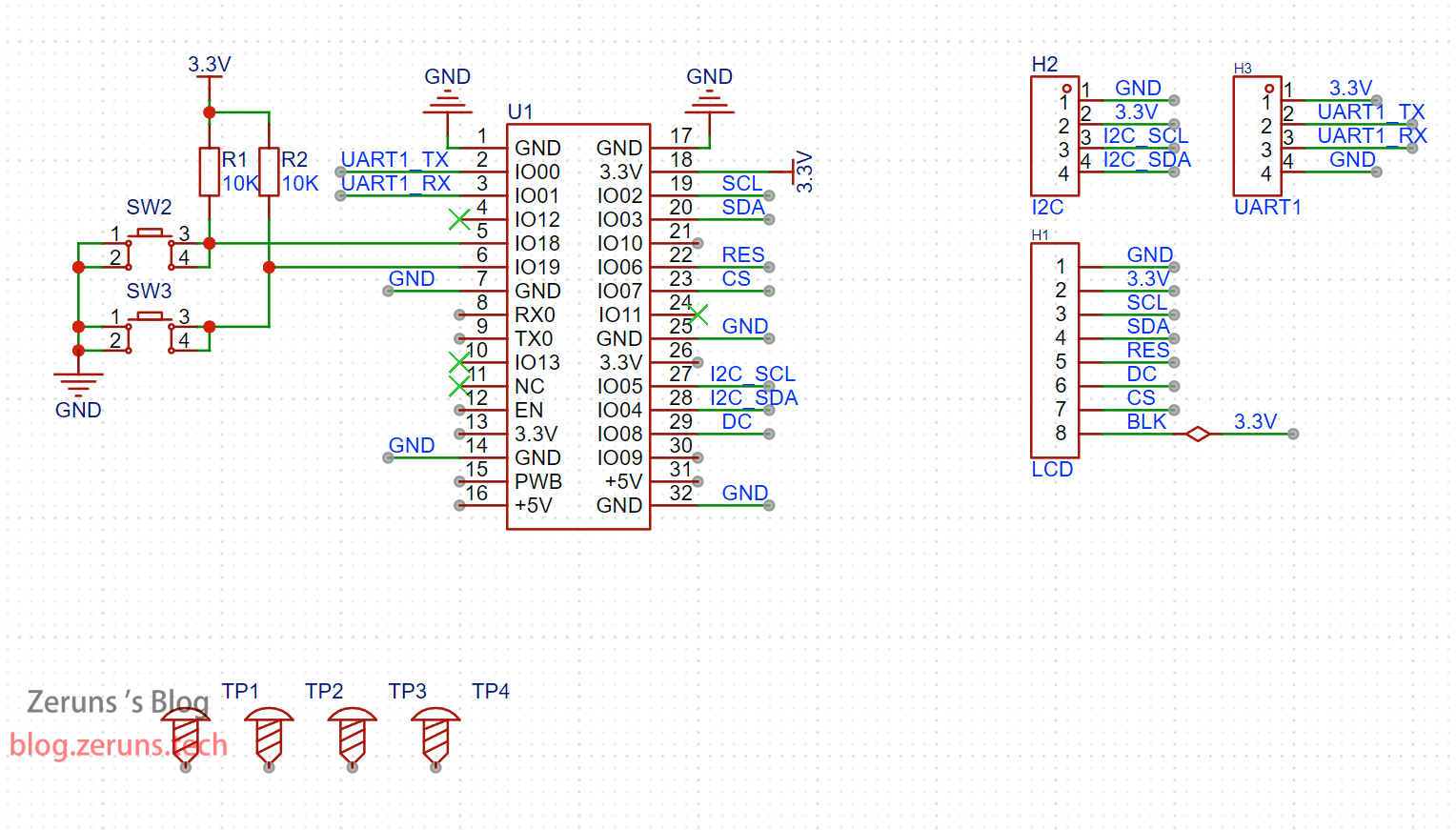Click the diamond marker on the BLK line

(1198, 435)
